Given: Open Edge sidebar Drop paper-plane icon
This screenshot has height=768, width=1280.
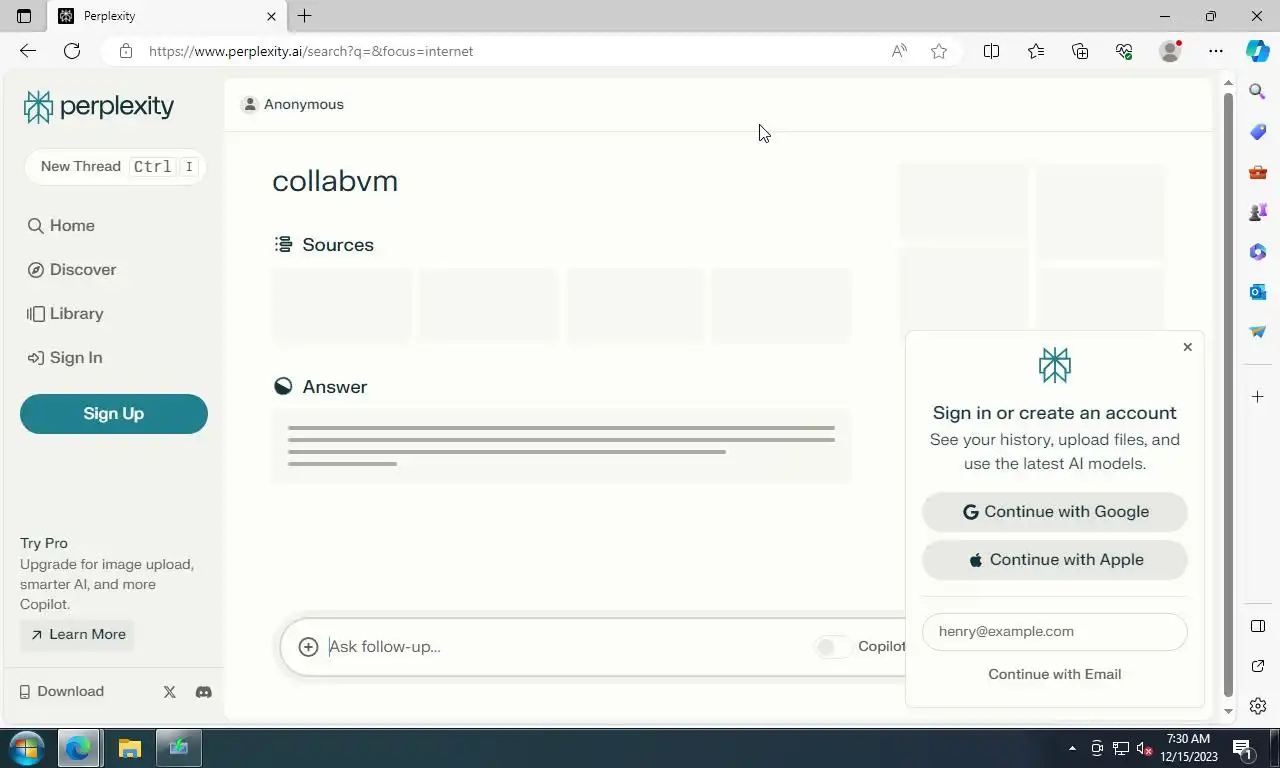Looking at the screenshot, I should 1258,332.
